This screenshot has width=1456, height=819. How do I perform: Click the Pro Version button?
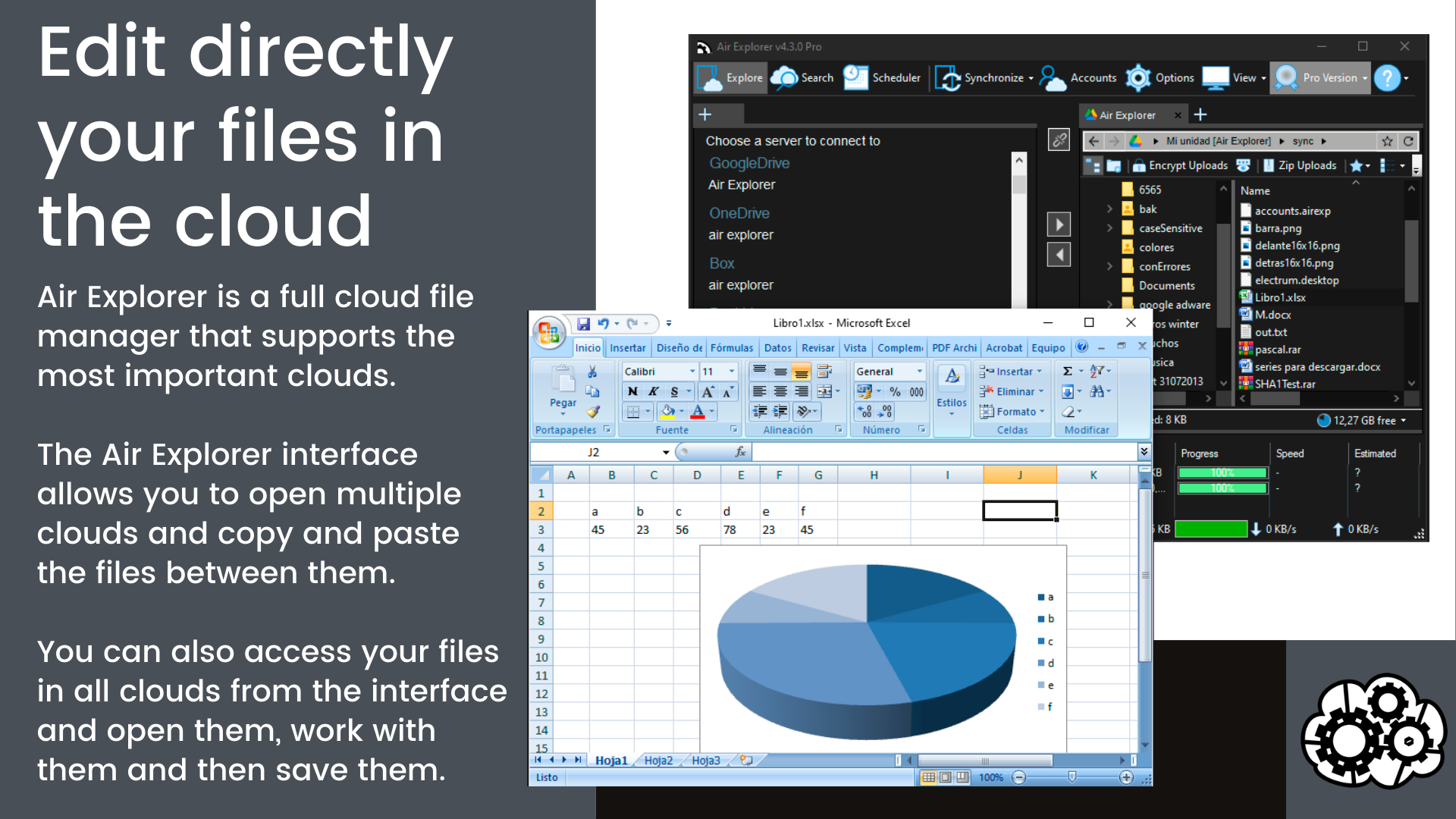pyautogui.click(x=1328, y=77)
